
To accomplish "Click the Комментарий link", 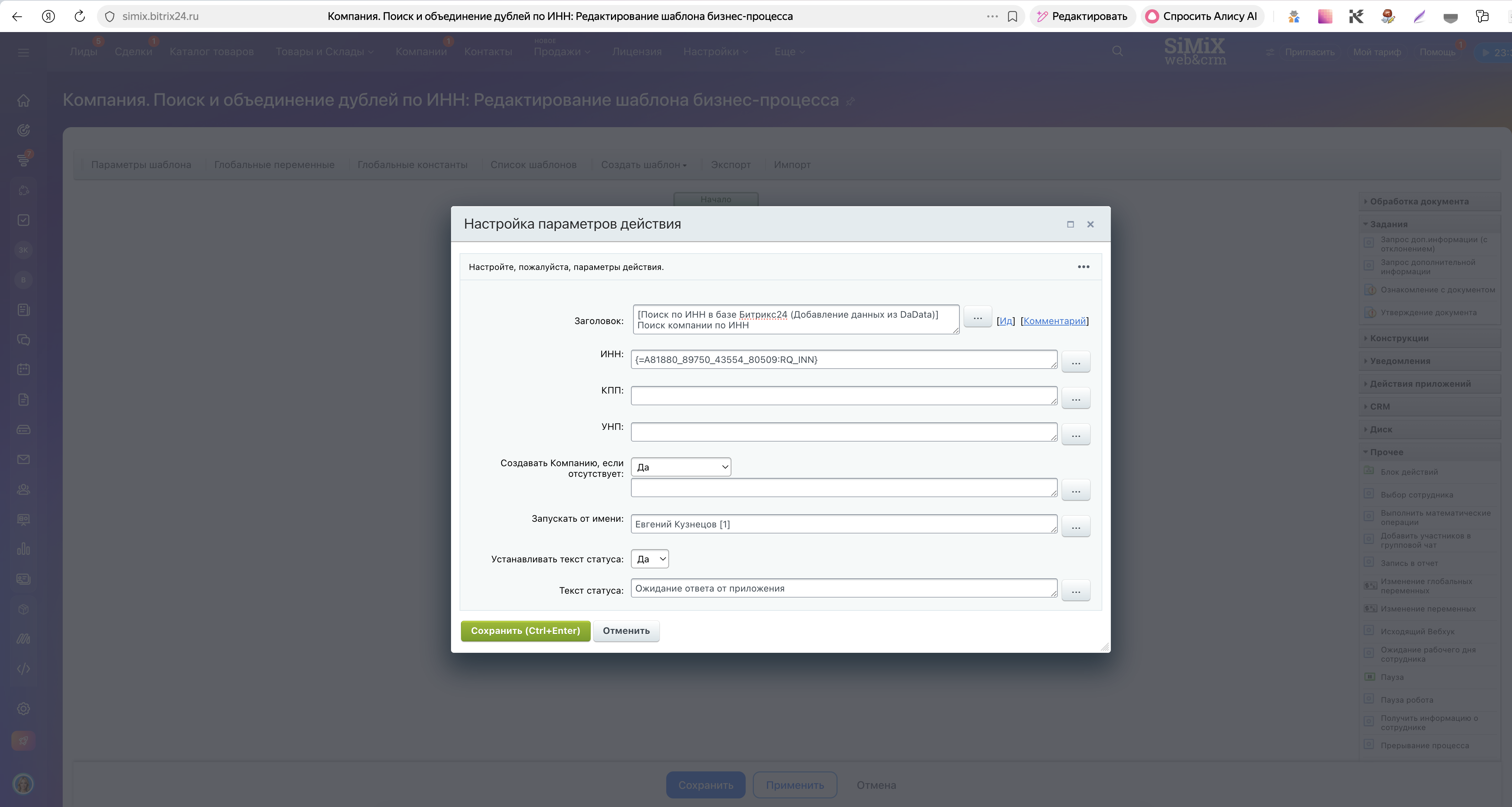I will pyautogui.click(x=1054, y=321).
